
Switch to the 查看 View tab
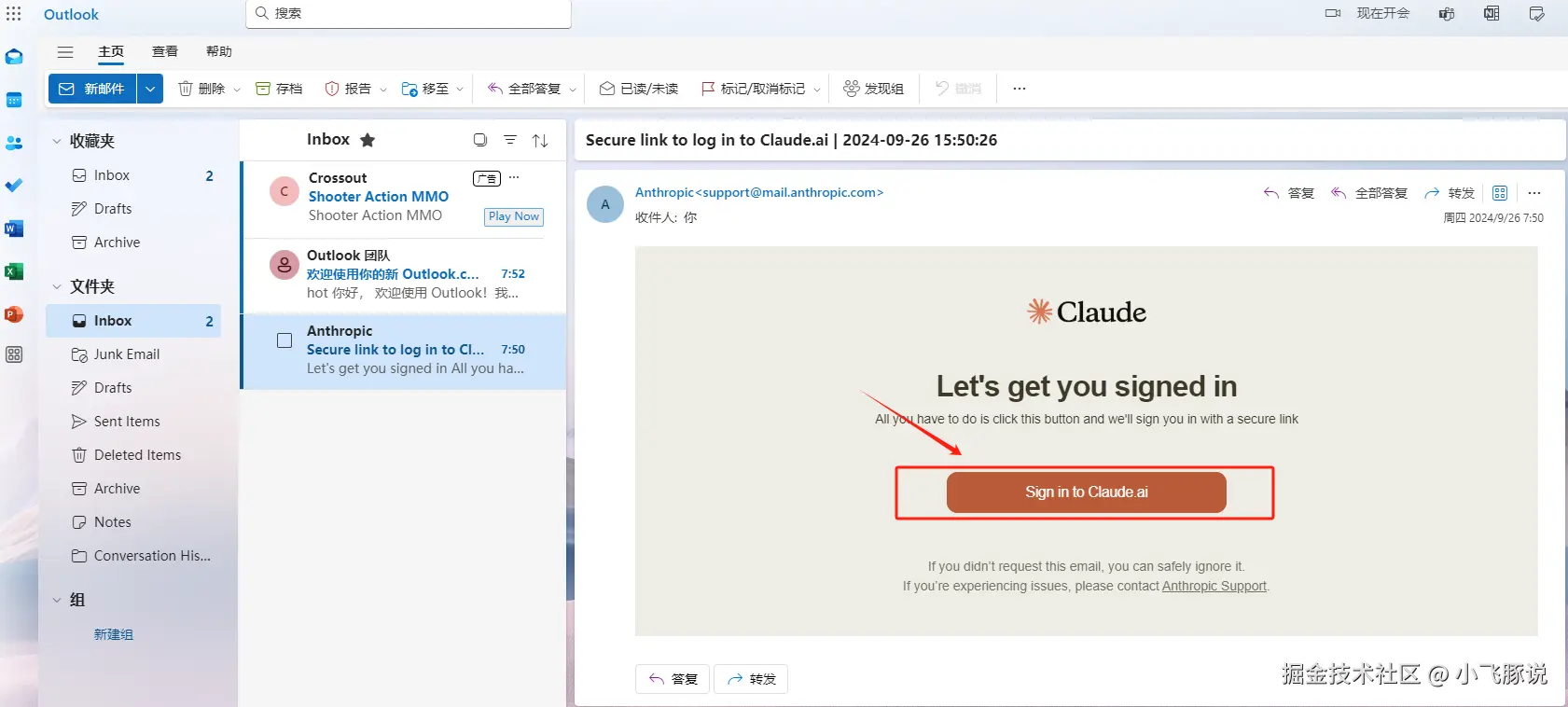click(165, 51)
